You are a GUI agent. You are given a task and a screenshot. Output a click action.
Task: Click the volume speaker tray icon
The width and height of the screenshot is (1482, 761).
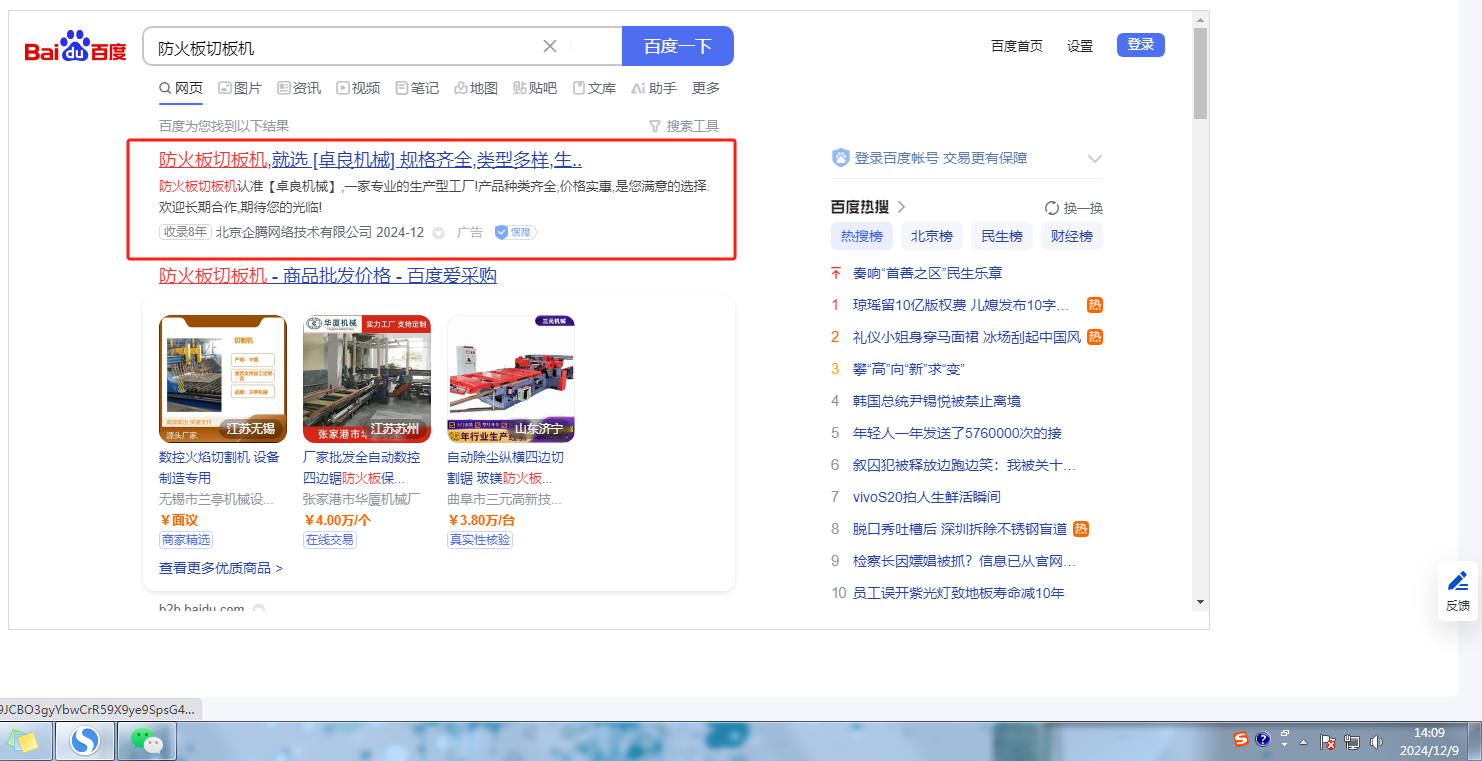tap(1376, 742)
